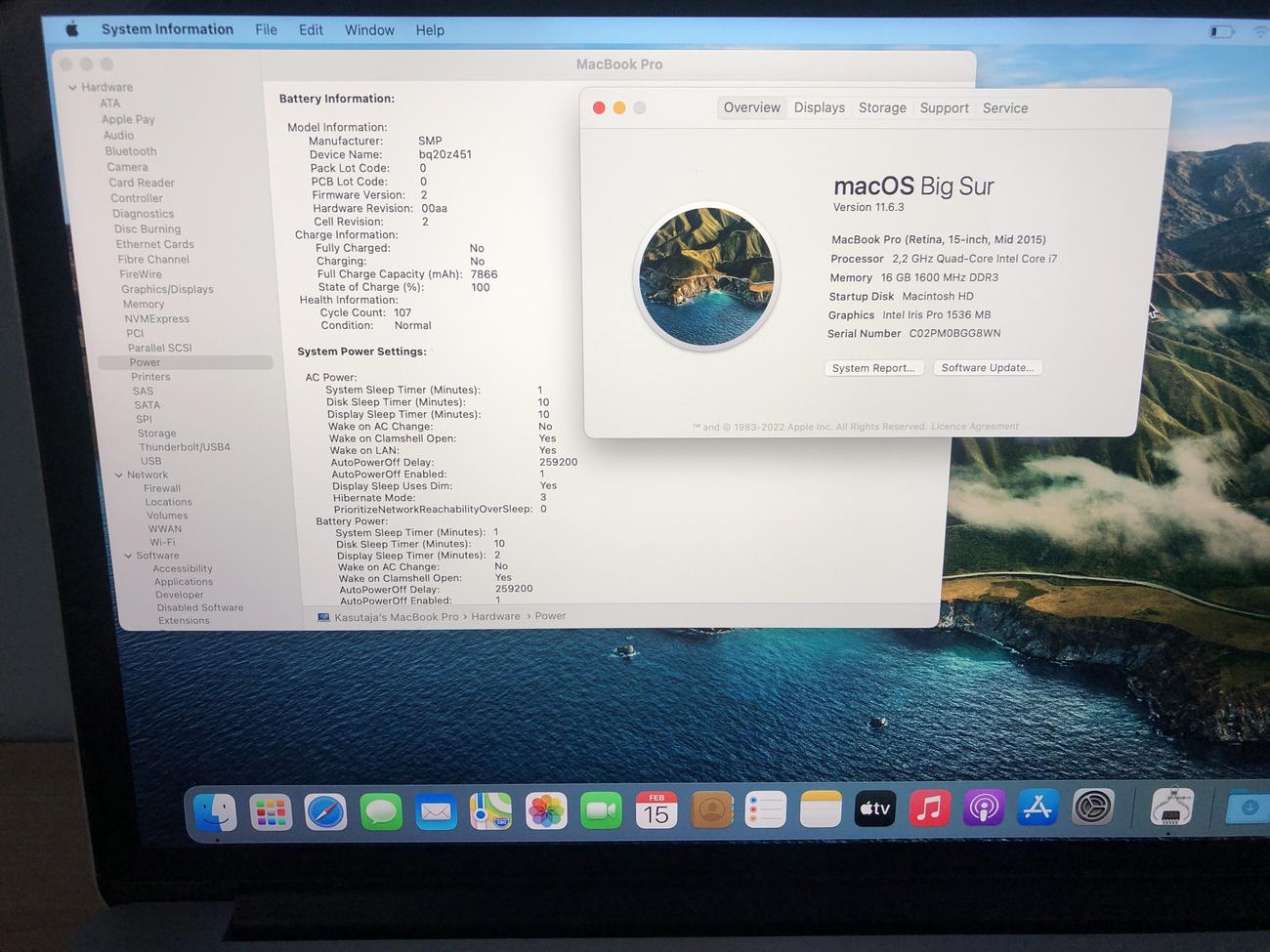Image resolution: width=1270 pixels, height=952 pixels.
Task: Open Finder from the Dock
Action: pos(215,811)
